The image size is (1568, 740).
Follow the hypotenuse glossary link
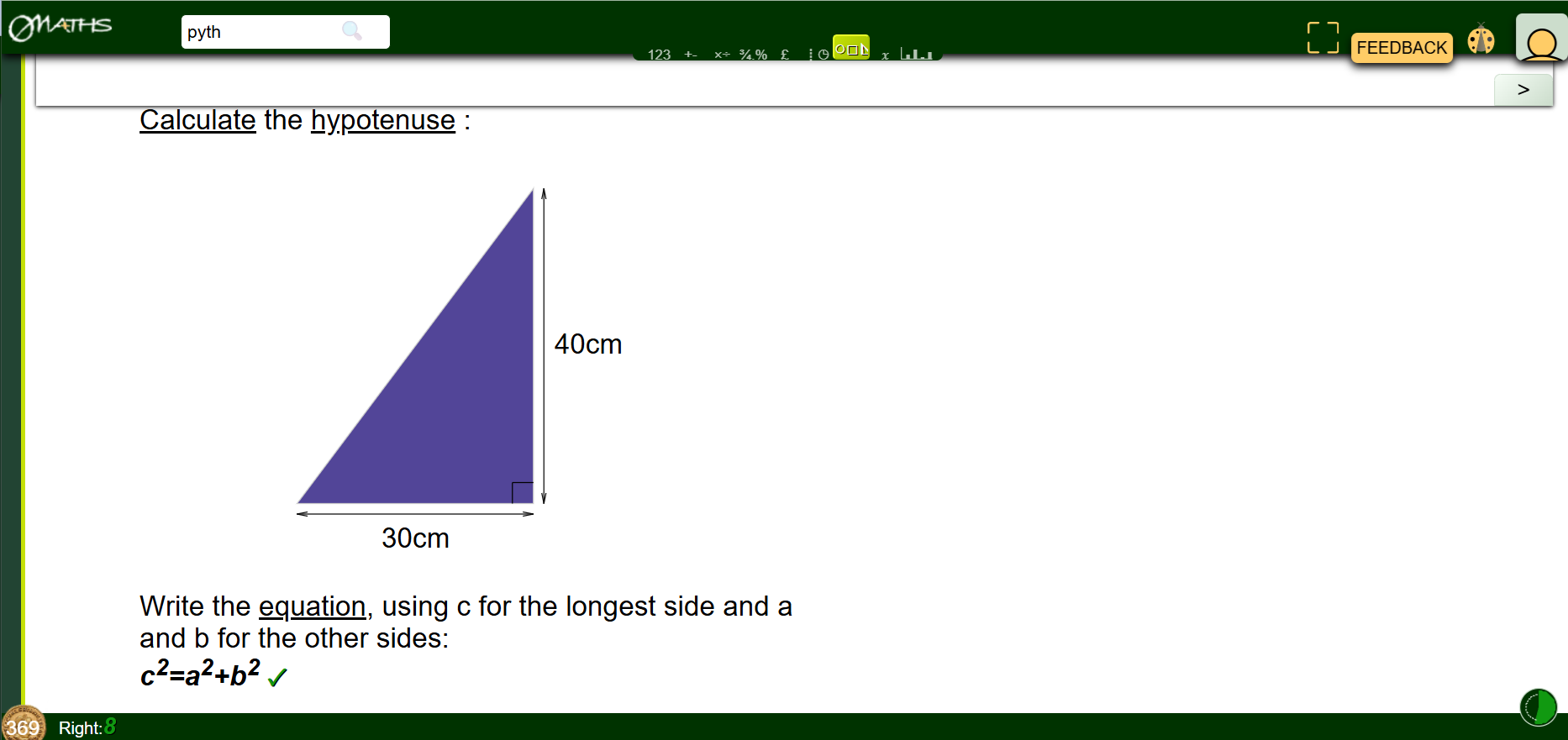coord(382,120)
